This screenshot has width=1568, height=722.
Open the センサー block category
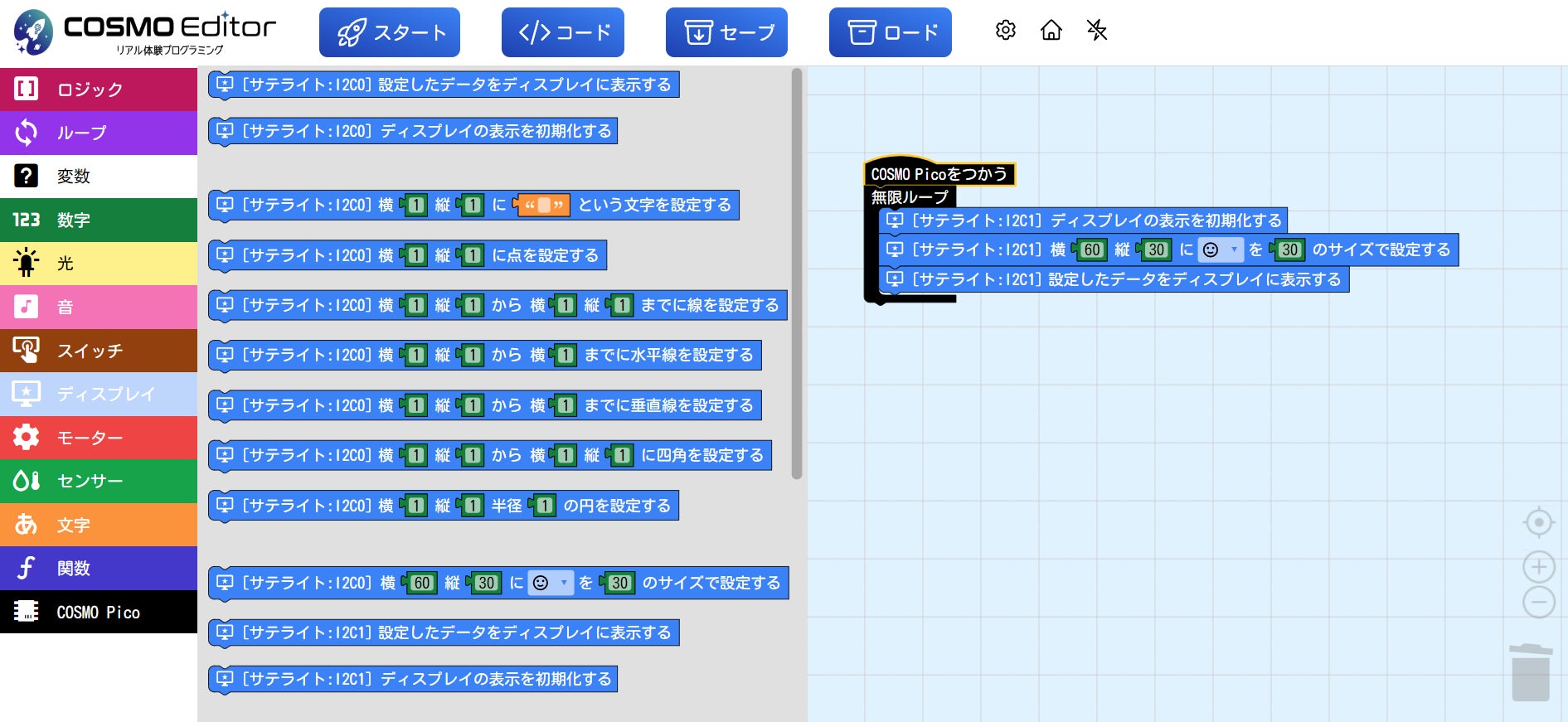[99, 481]
